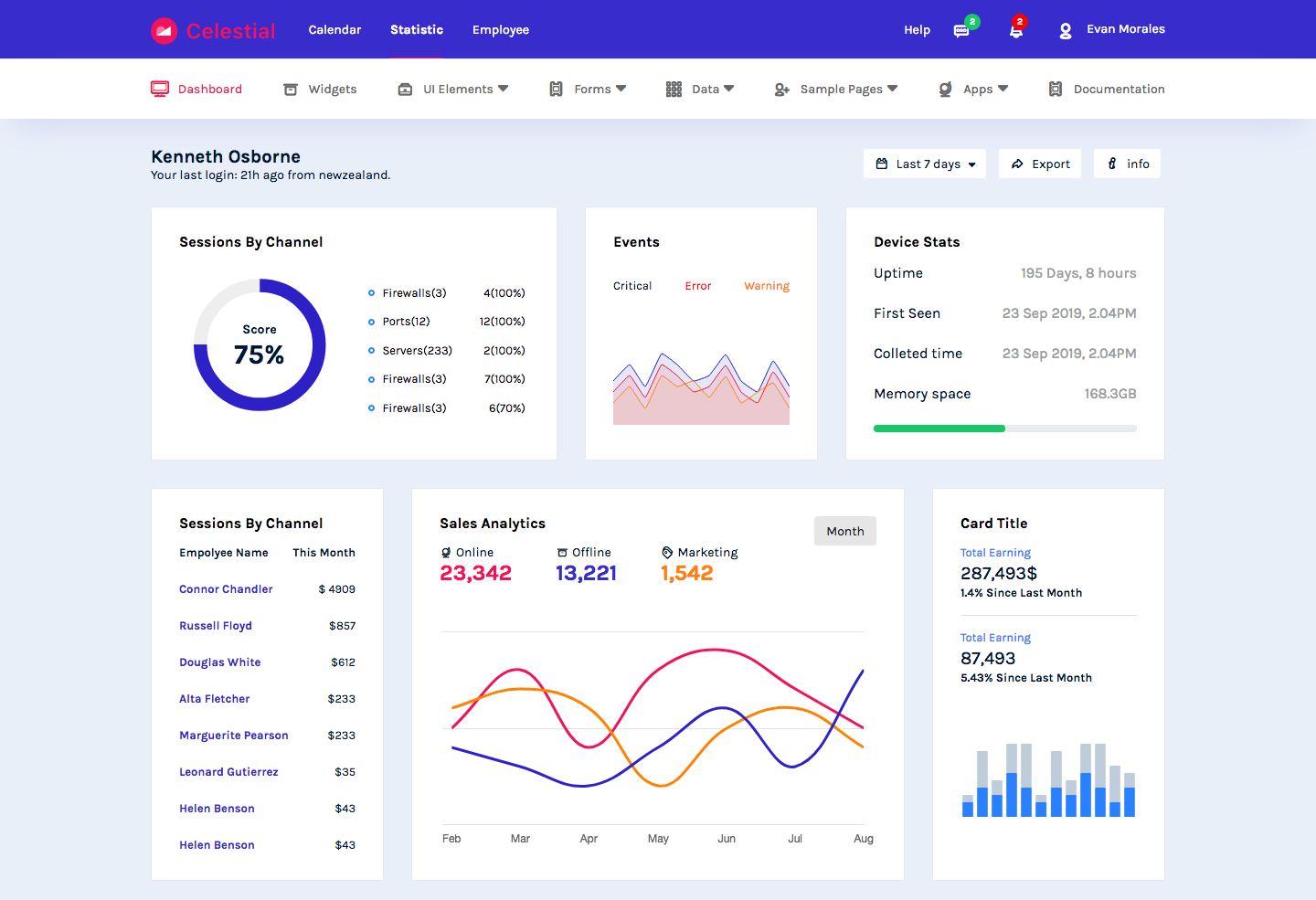Open the chat messages icon

[x=960, y=31]
